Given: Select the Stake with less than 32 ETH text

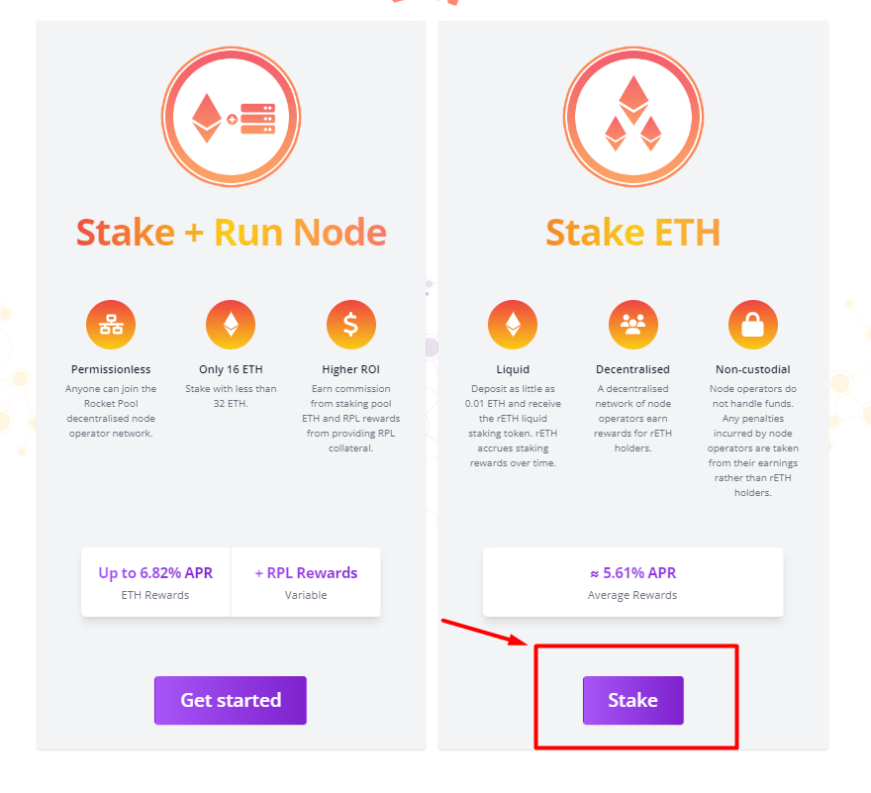Looking at the screenshot, I should 230,396.
